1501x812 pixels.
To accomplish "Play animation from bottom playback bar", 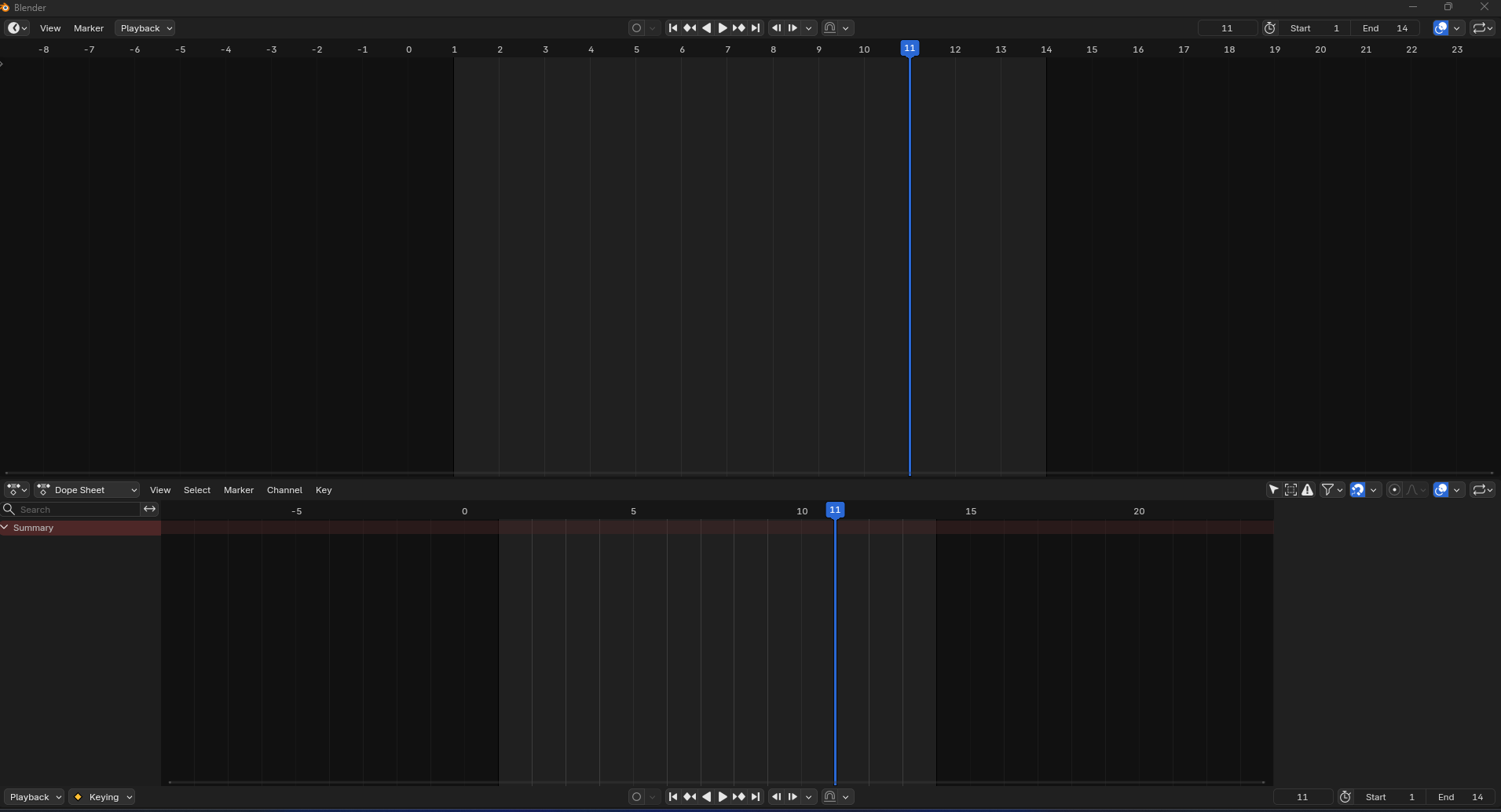I will point(723,797).
